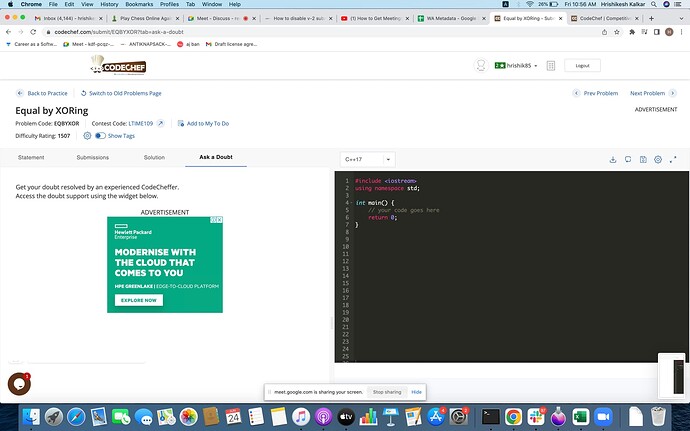
Task: Open Zoom from the dock
Action: pyautogui.click(x=603, y=416)
